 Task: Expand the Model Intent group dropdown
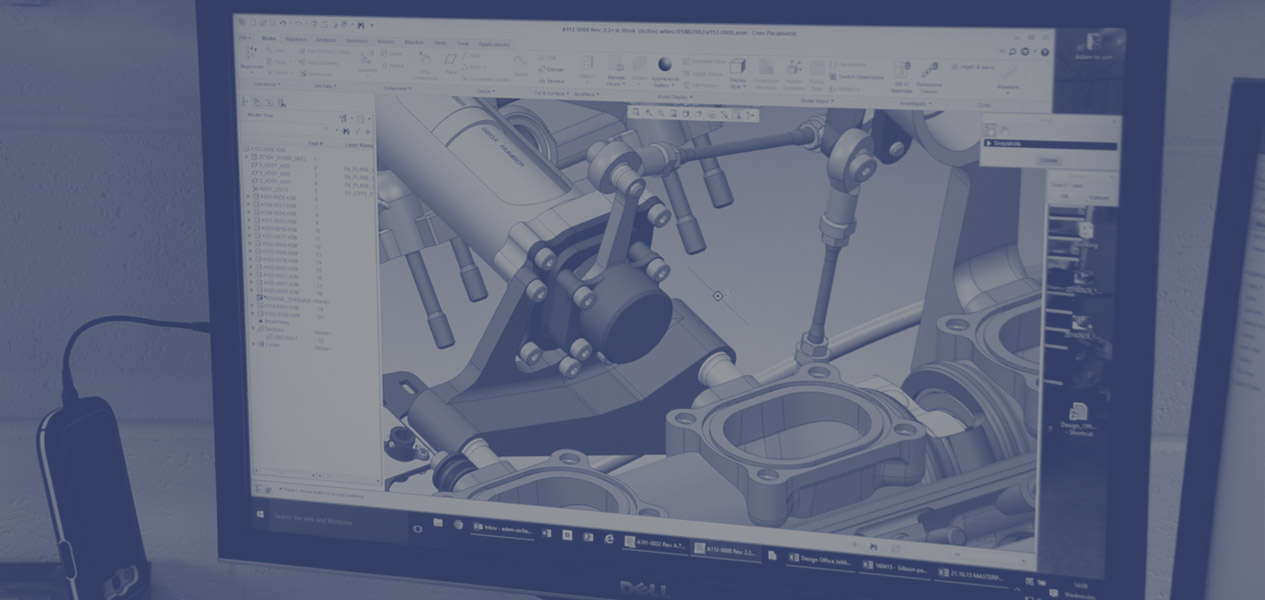pyautogui.click(x=817, y=101)
